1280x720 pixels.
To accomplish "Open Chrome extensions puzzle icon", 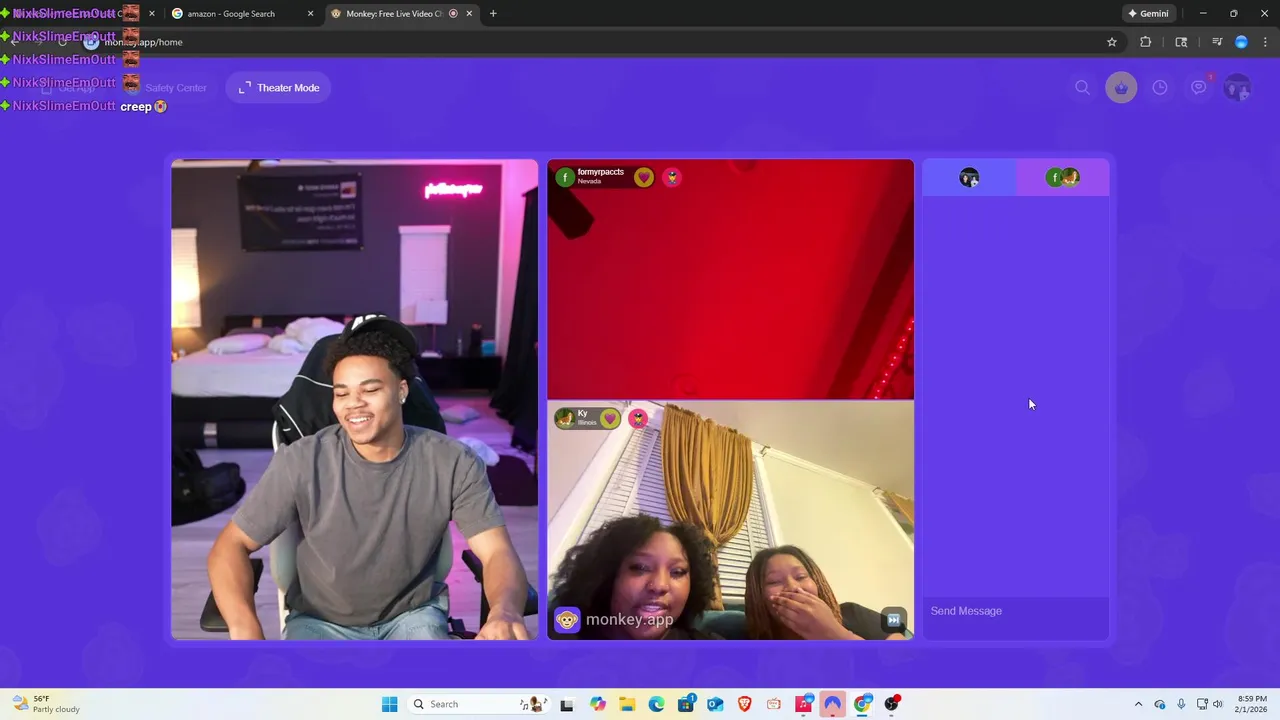I will (1146, 42).
